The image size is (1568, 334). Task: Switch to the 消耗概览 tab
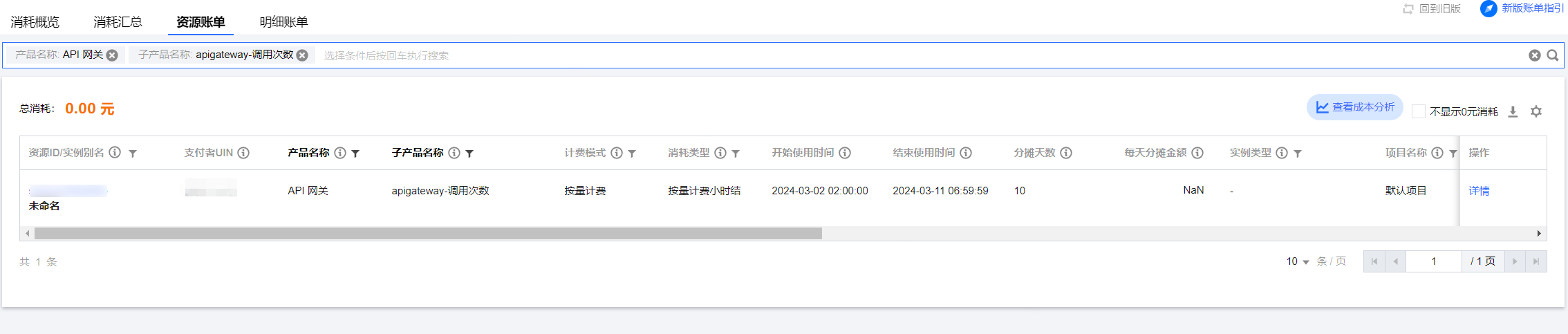[35, 22]
